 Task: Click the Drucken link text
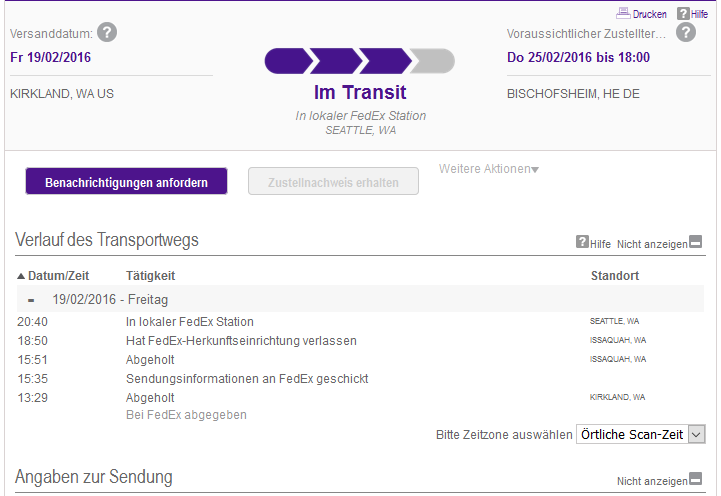[x=649, y=14]
